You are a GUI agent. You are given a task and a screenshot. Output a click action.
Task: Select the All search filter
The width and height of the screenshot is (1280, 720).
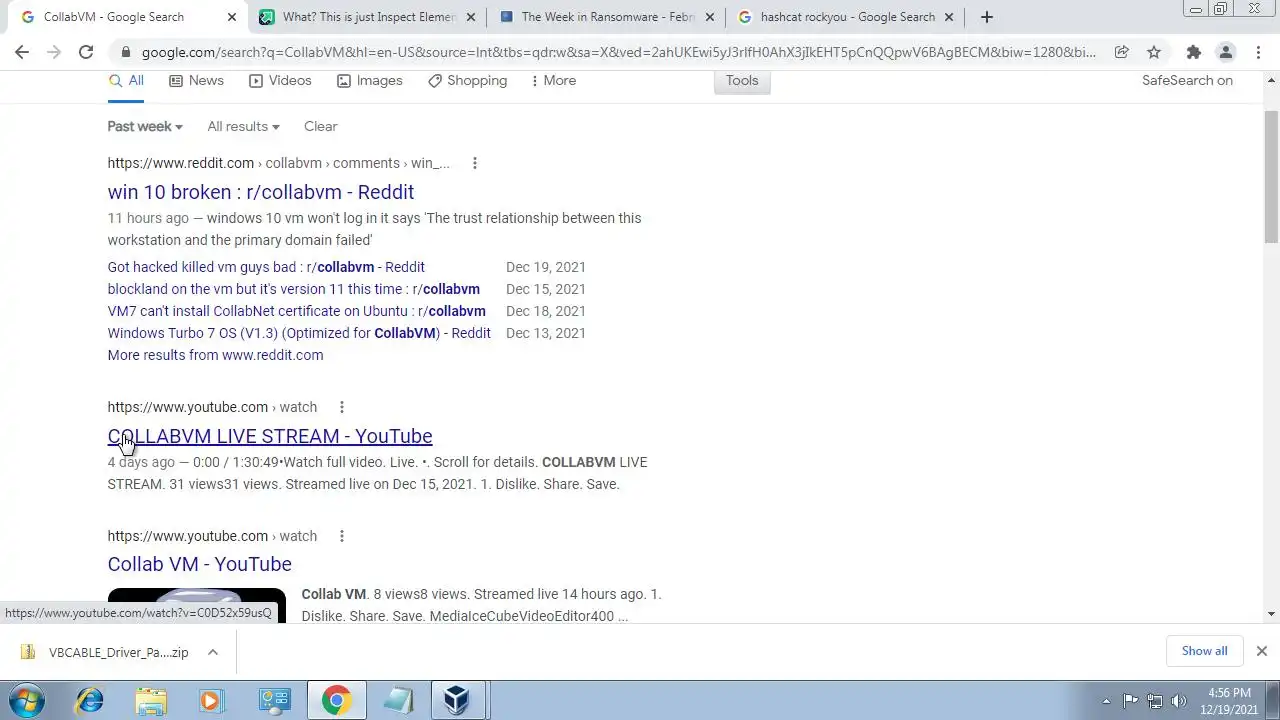126,80
